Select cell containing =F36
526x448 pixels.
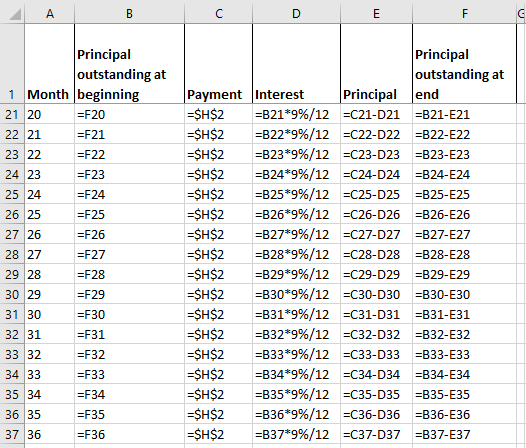[x=129, y=434]
